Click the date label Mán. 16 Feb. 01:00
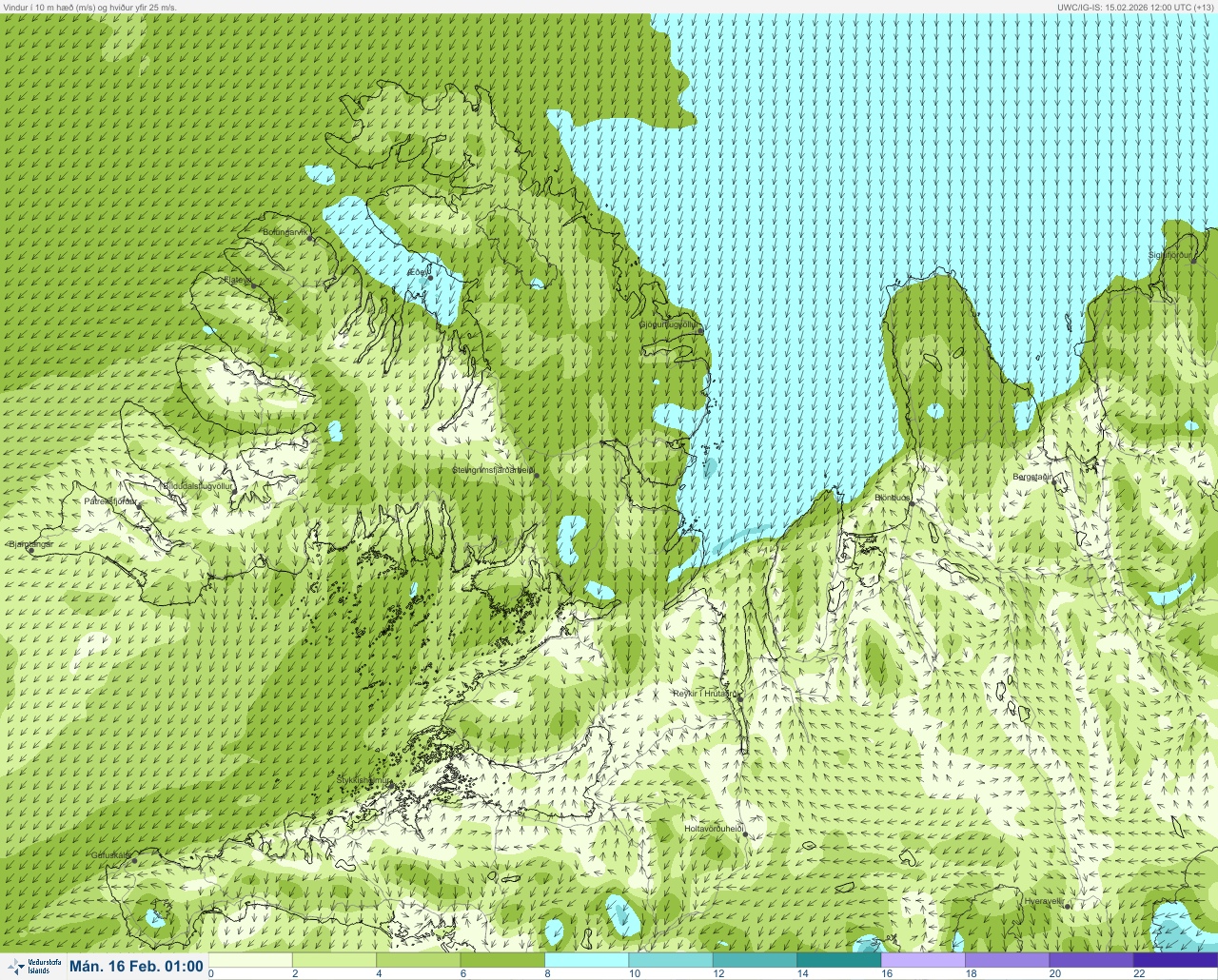1218x980 pixels. pos(137,967)
